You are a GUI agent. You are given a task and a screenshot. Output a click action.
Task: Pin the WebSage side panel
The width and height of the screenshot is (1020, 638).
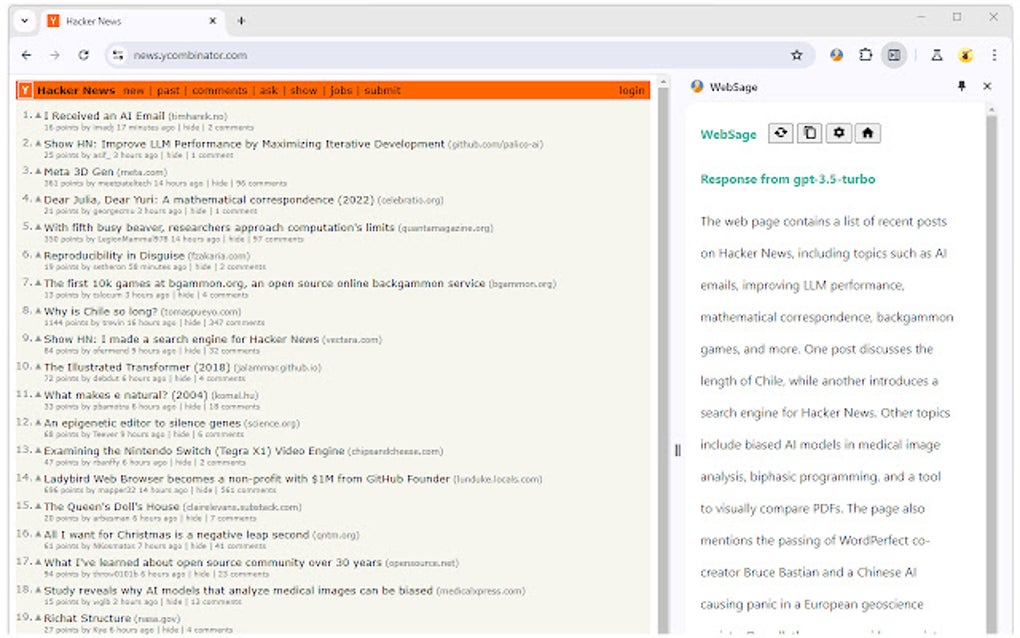tap(961, 87)
